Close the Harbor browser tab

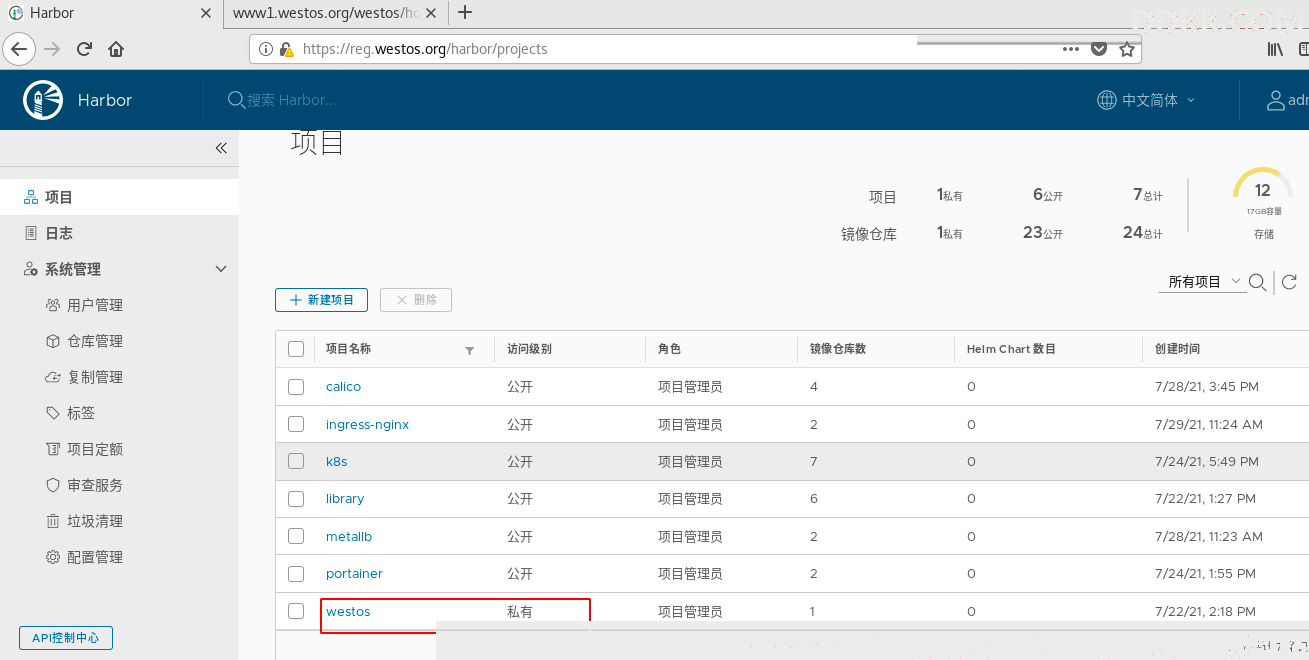pyautogui.click(x=206, y=13)
